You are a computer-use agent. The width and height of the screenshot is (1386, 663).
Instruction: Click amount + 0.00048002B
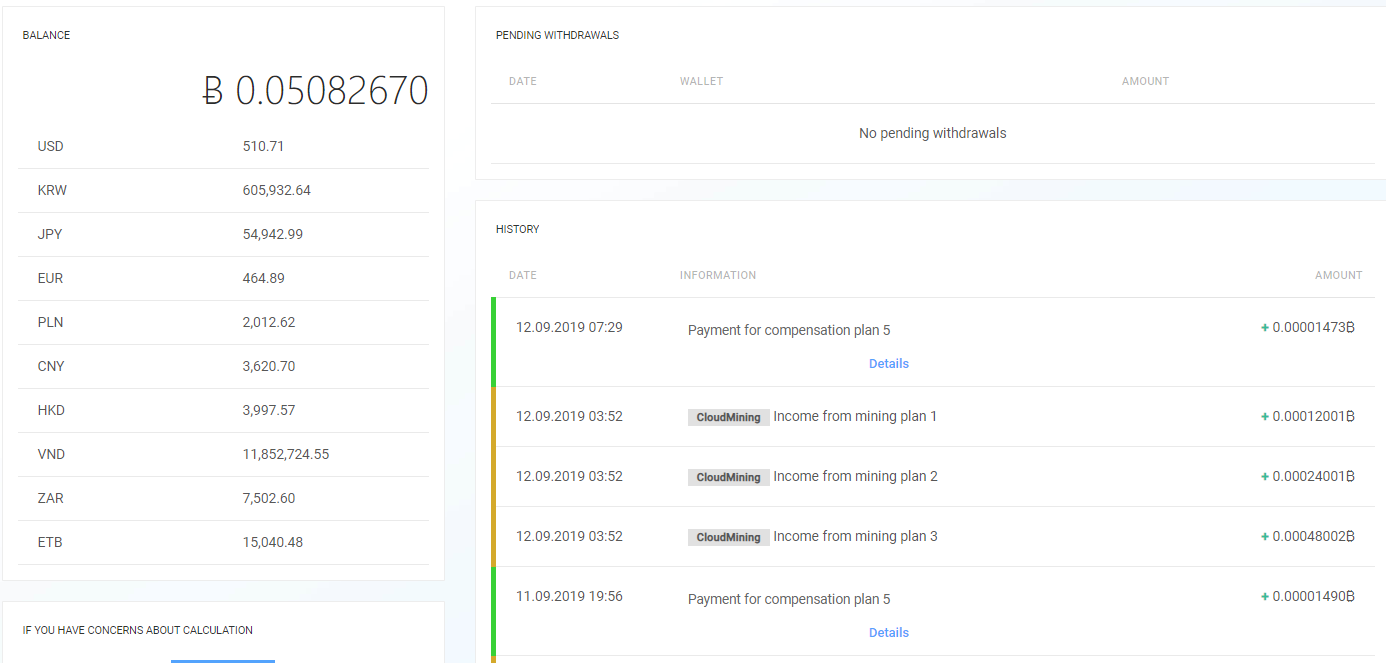(x=1308, y=536)
